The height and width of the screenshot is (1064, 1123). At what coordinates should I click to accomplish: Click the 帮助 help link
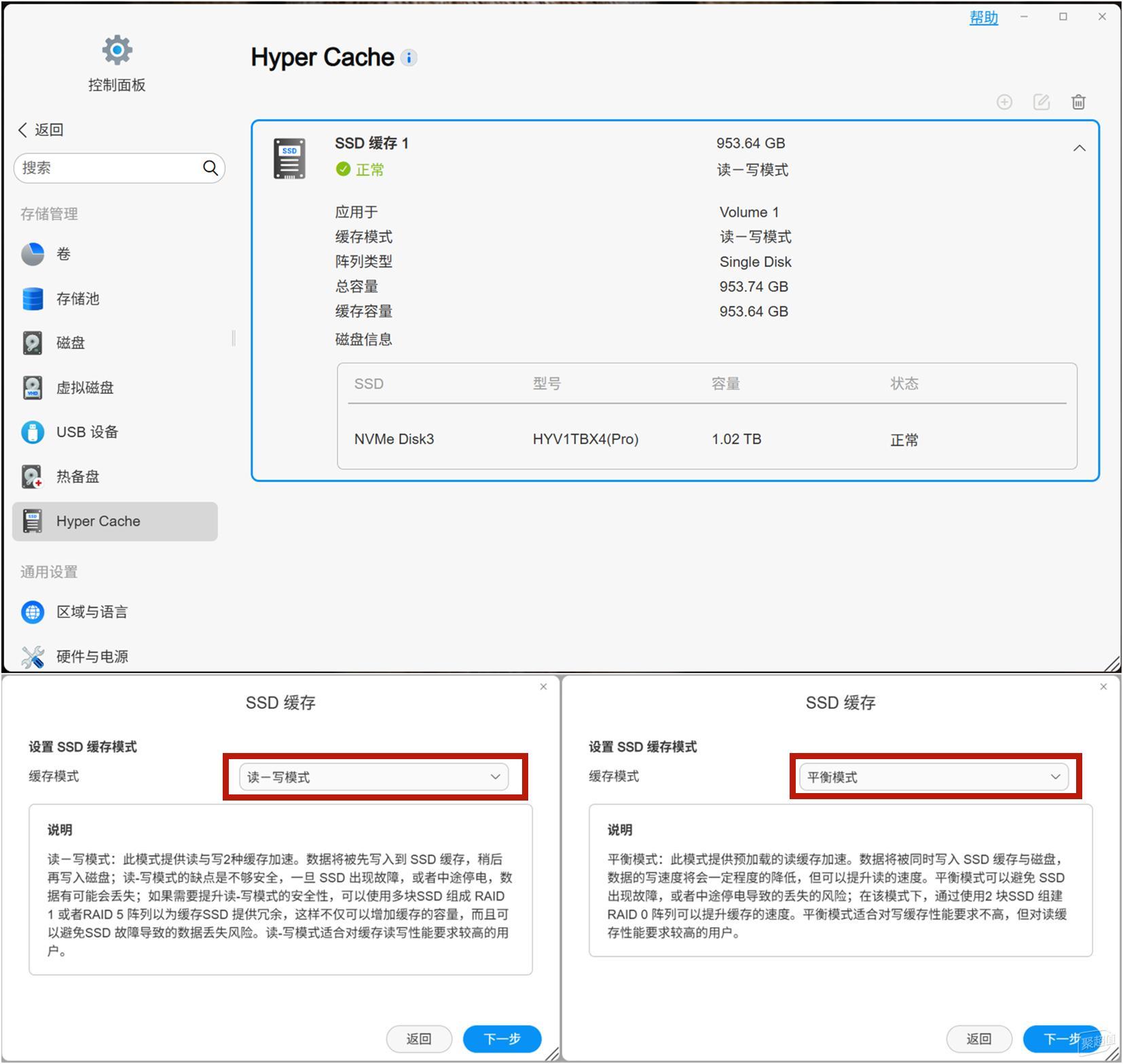[983, 18]
